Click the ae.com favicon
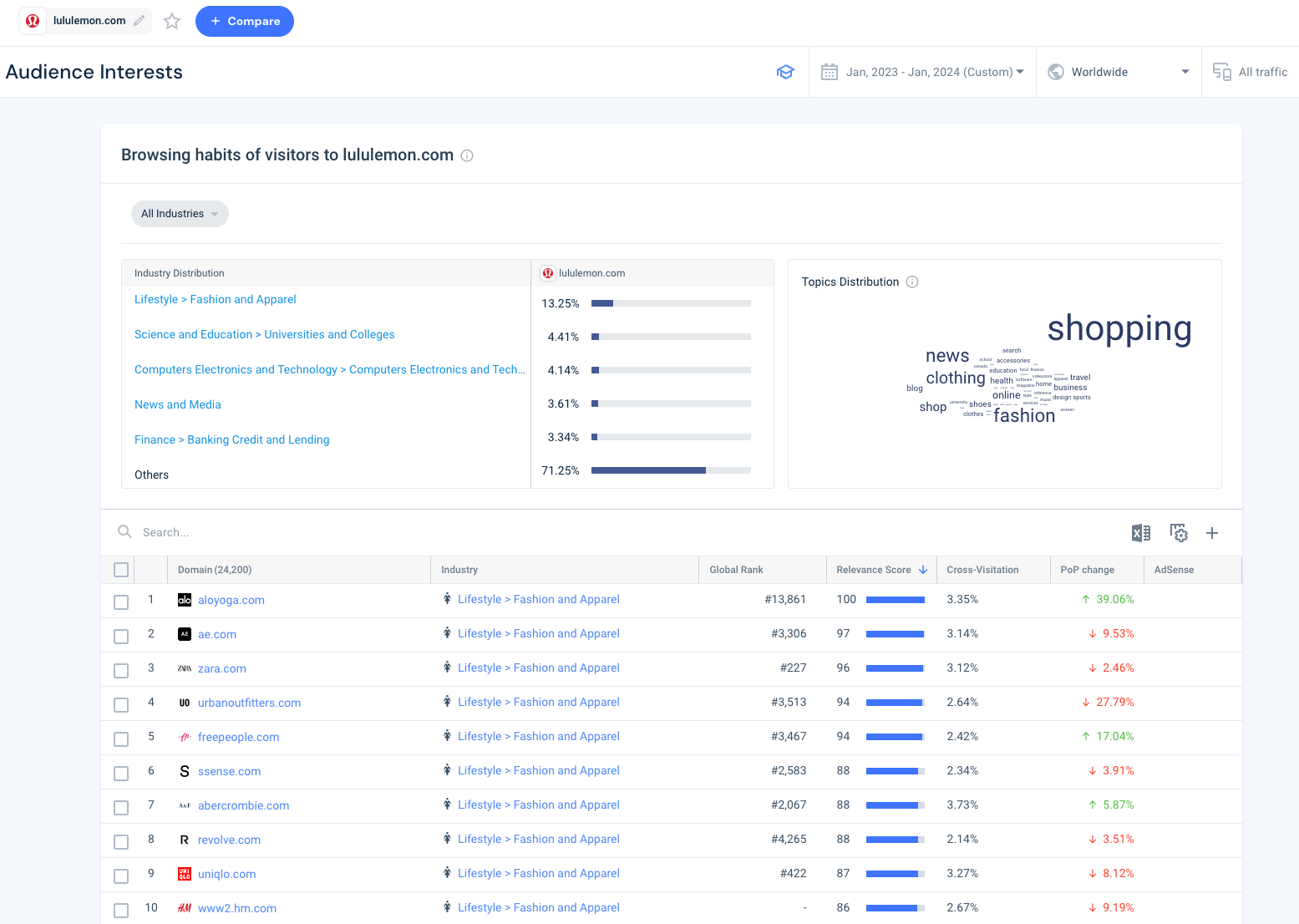Image resolution: width=1299 pixels, height=924 pixels. [x=185, y=634]
